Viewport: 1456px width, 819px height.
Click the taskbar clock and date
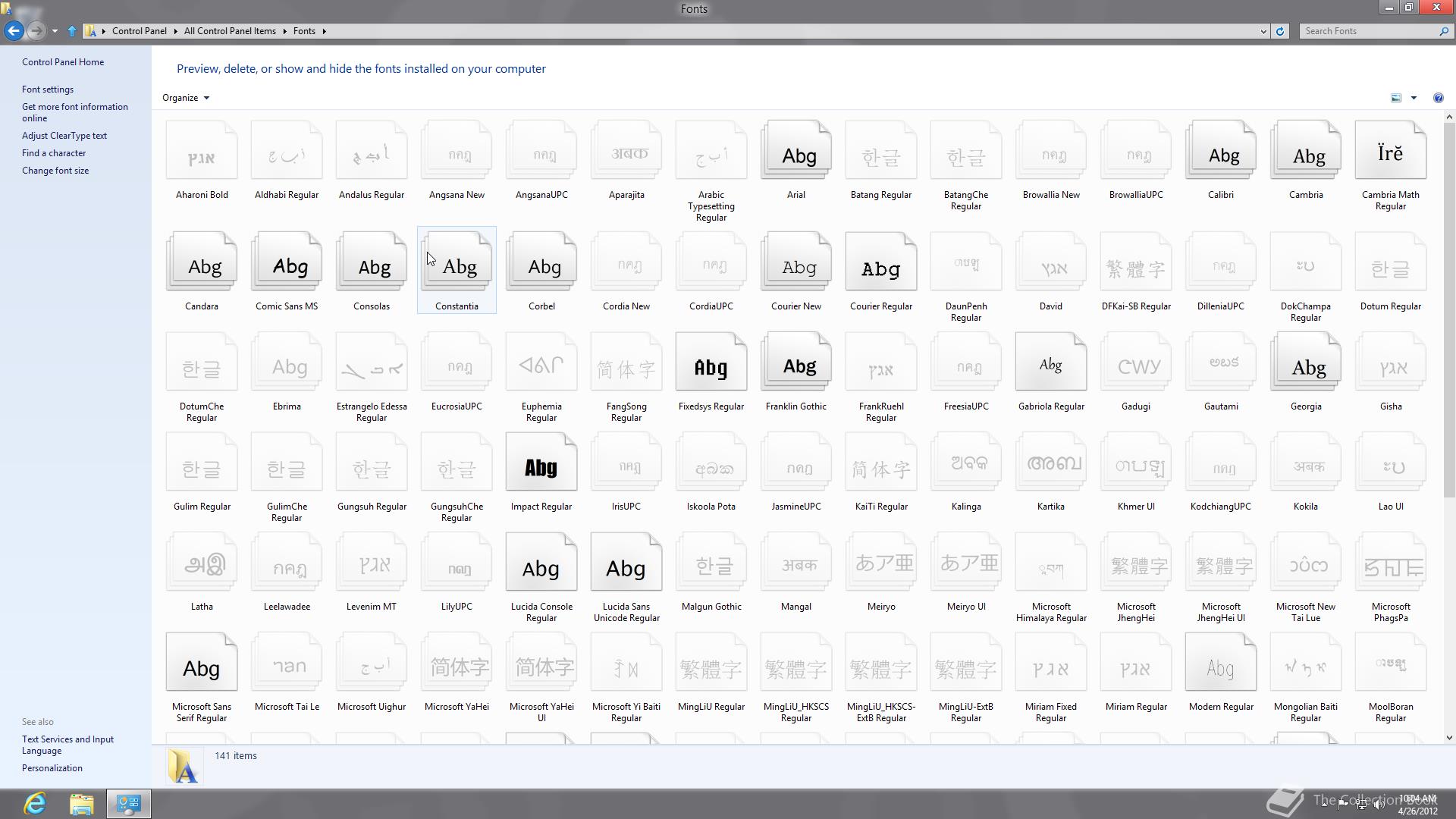1417,805
